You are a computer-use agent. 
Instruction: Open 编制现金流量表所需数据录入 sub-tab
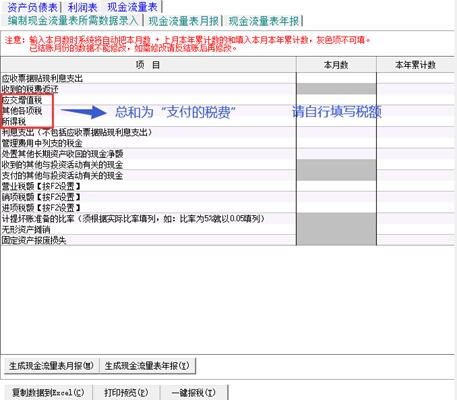73,21
